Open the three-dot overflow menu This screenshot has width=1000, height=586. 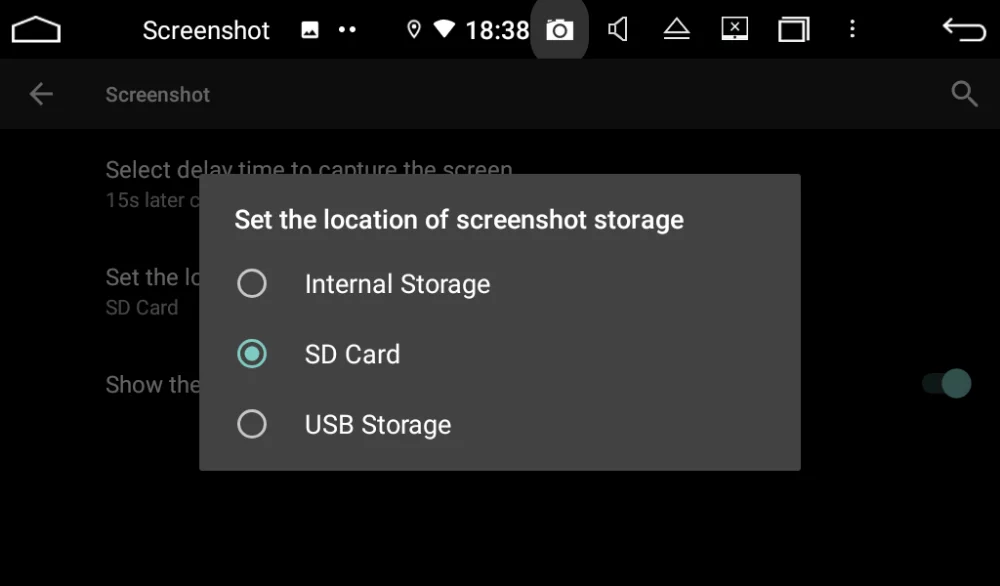point(852,29)
